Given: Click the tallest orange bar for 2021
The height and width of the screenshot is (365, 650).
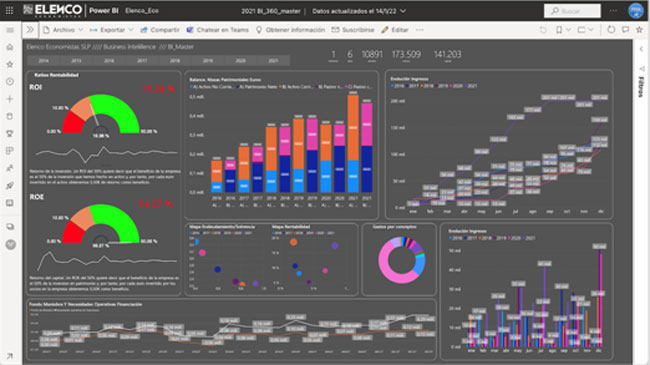Looking at the screenshot, I should (x=353, y=128).
